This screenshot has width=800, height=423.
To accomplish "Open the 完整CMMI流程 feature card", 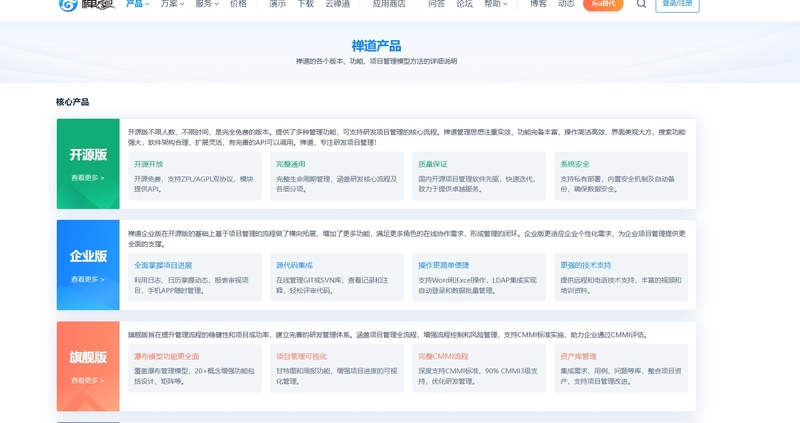I will pyautogui.click(x=479, y=368).
